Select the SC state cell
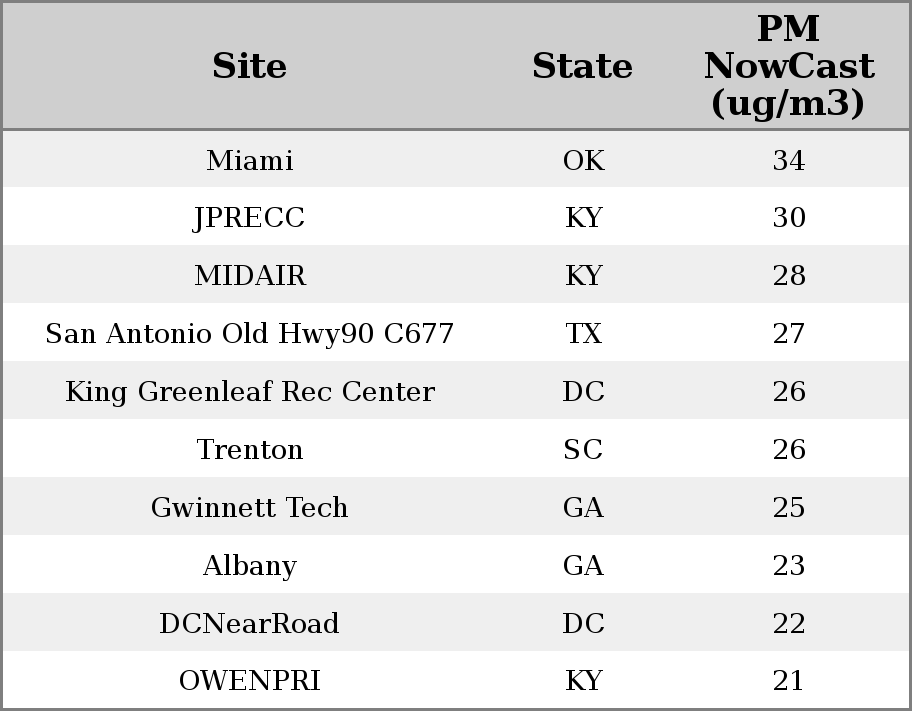Viewport: 912px width, 711px height. (x=583, y=450)
